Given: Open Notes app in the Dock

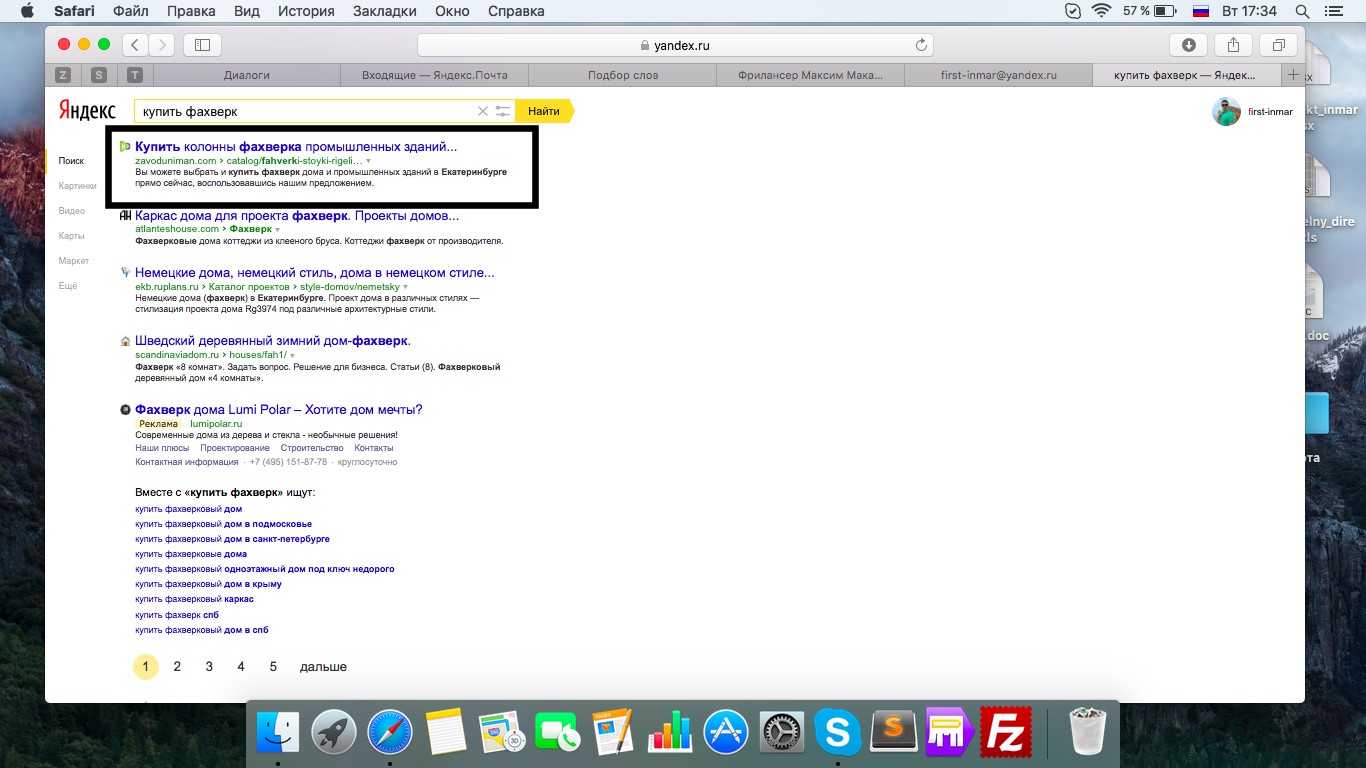Looking at the screenshot, I should point(445,732).
